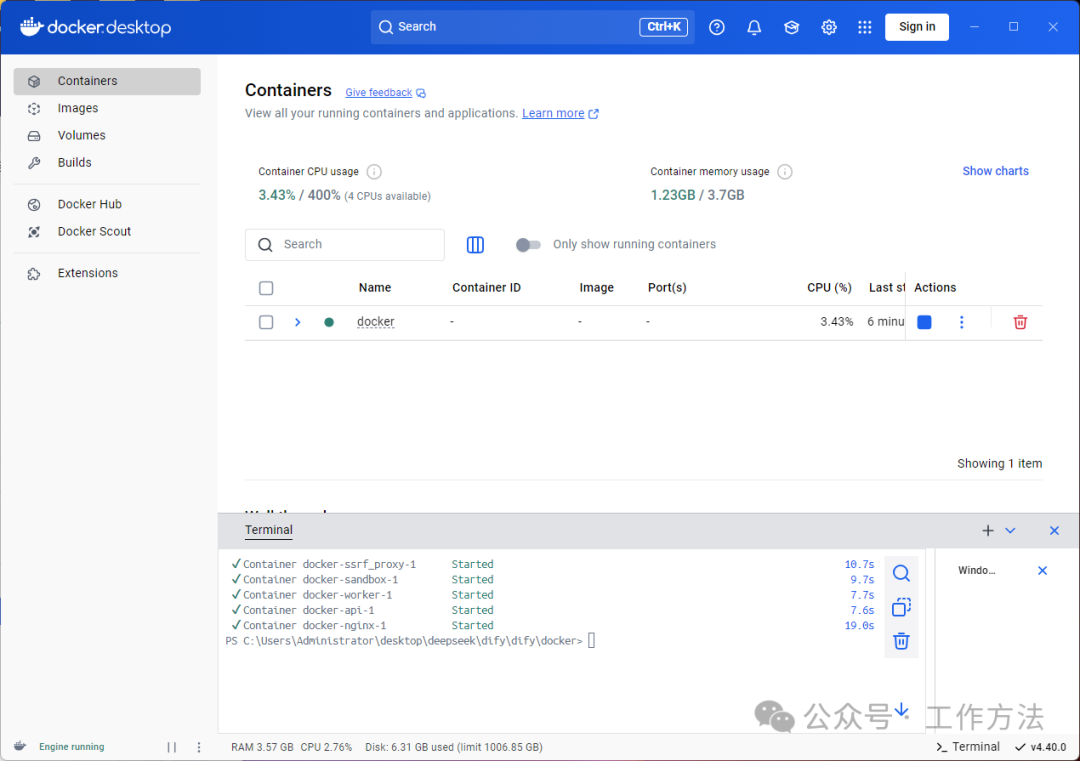Image resolution: width=1080 pixels, height=761 pixels.
Task: Sort by Name column header
Action: [375, 288]
